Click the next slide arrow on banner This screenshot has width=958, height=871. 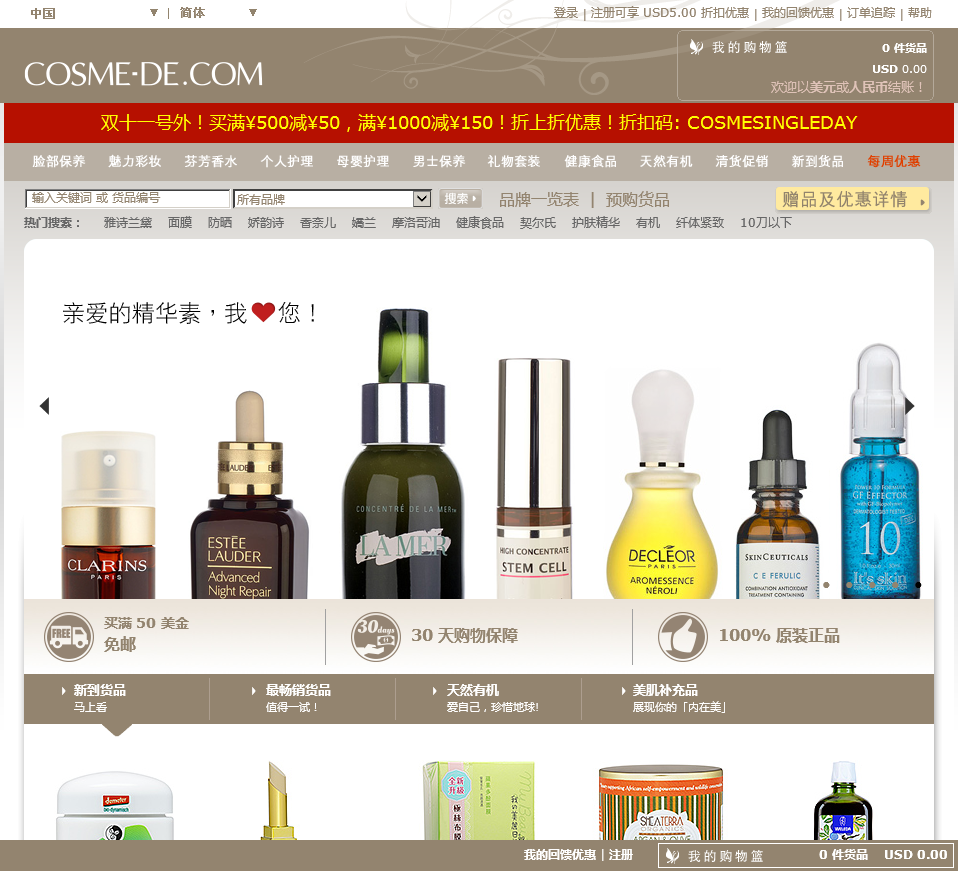click(909, 406)
